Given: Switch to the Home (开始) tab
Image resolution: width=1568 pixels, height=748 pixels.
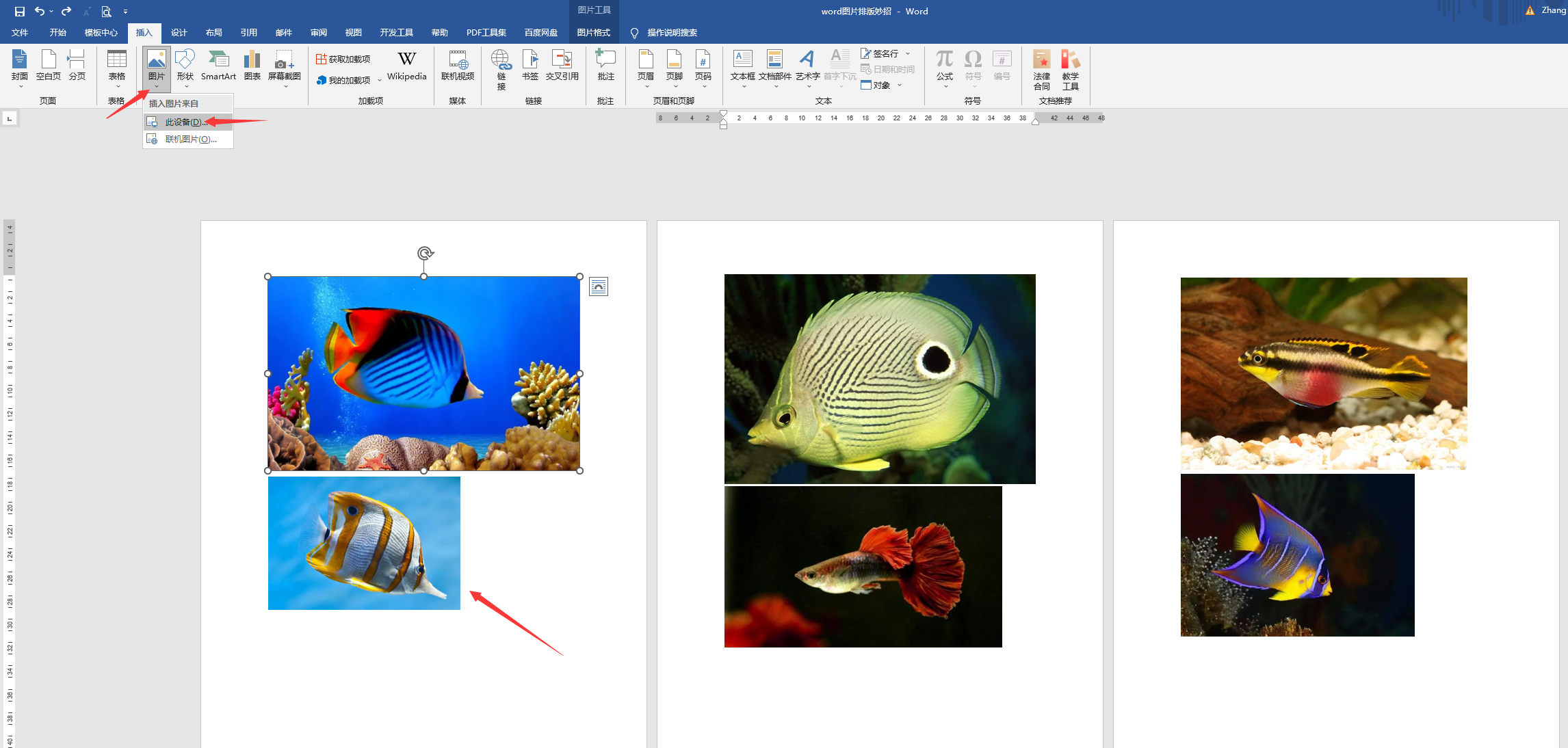Looking at the screenshot, I should (58, 33).
